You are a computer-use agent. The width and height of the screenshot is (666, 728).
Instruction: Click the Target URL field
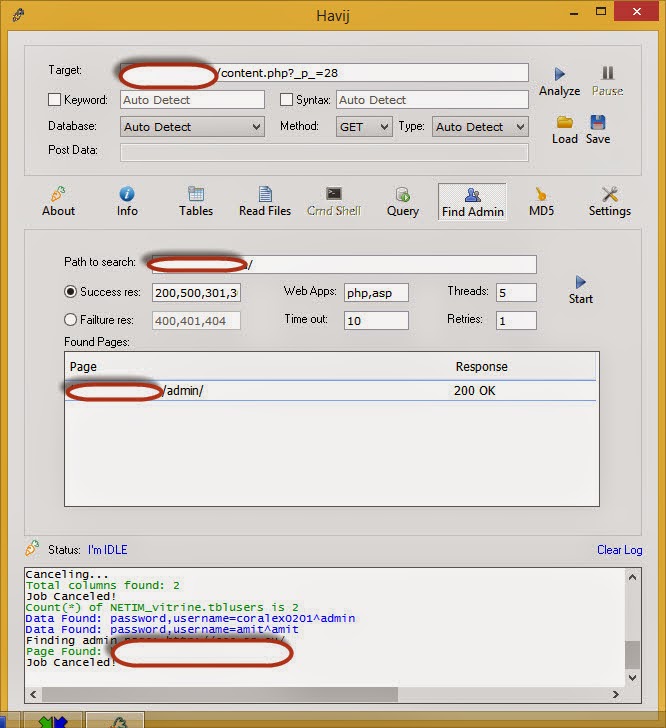coord(324,73)
